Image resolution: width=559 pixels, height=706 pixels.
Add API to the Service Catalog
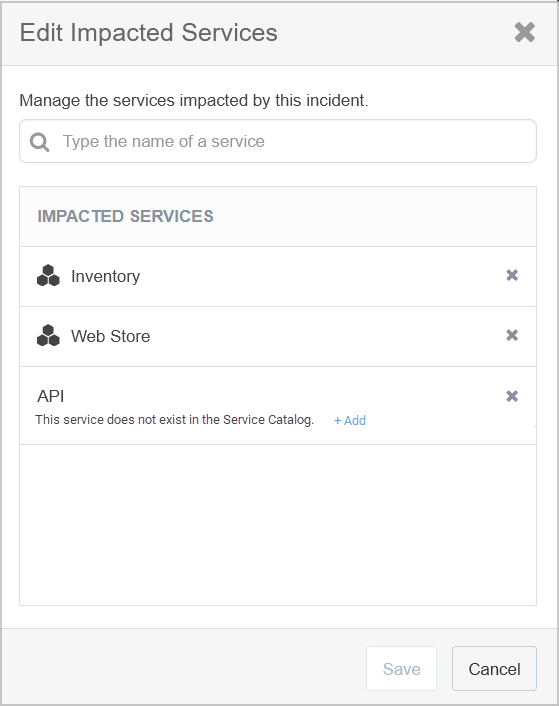(x=350, y=421)
